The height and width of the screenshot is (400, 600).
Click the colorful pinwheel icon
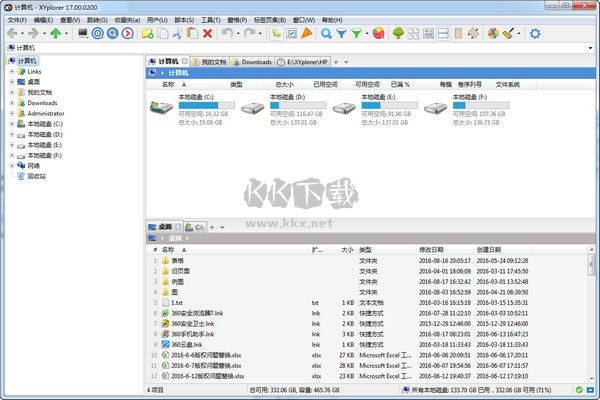pyautogui.click(x=493, y=34)
